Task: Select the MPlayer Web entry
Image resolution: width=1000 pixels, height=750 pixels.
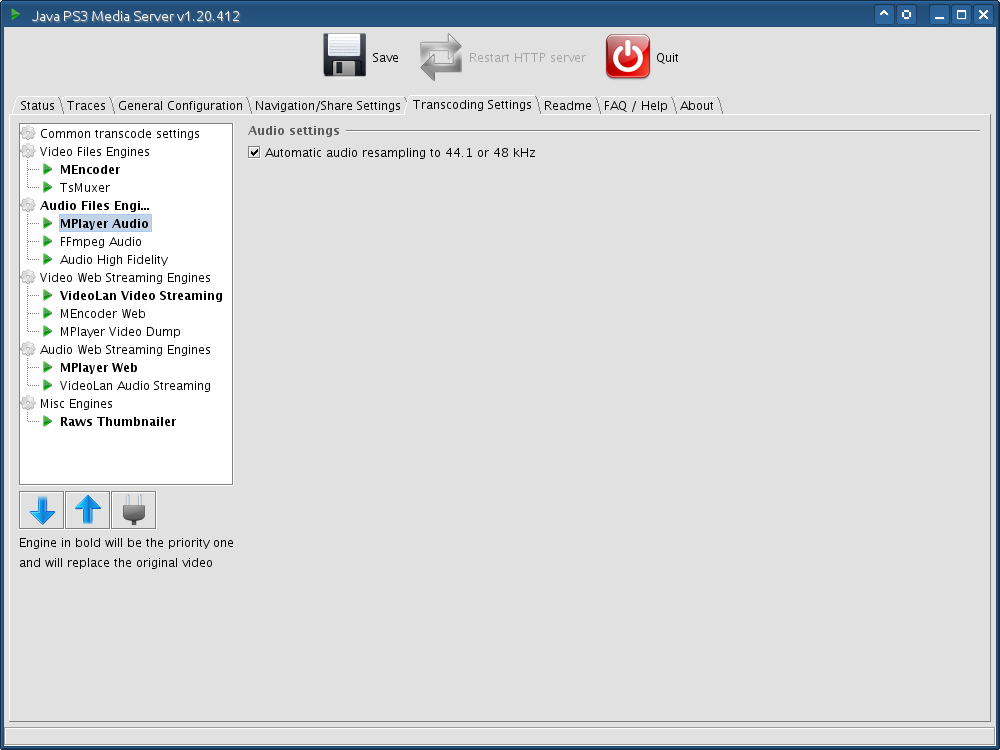Action: pyautogui.click(x=99, y=368)
